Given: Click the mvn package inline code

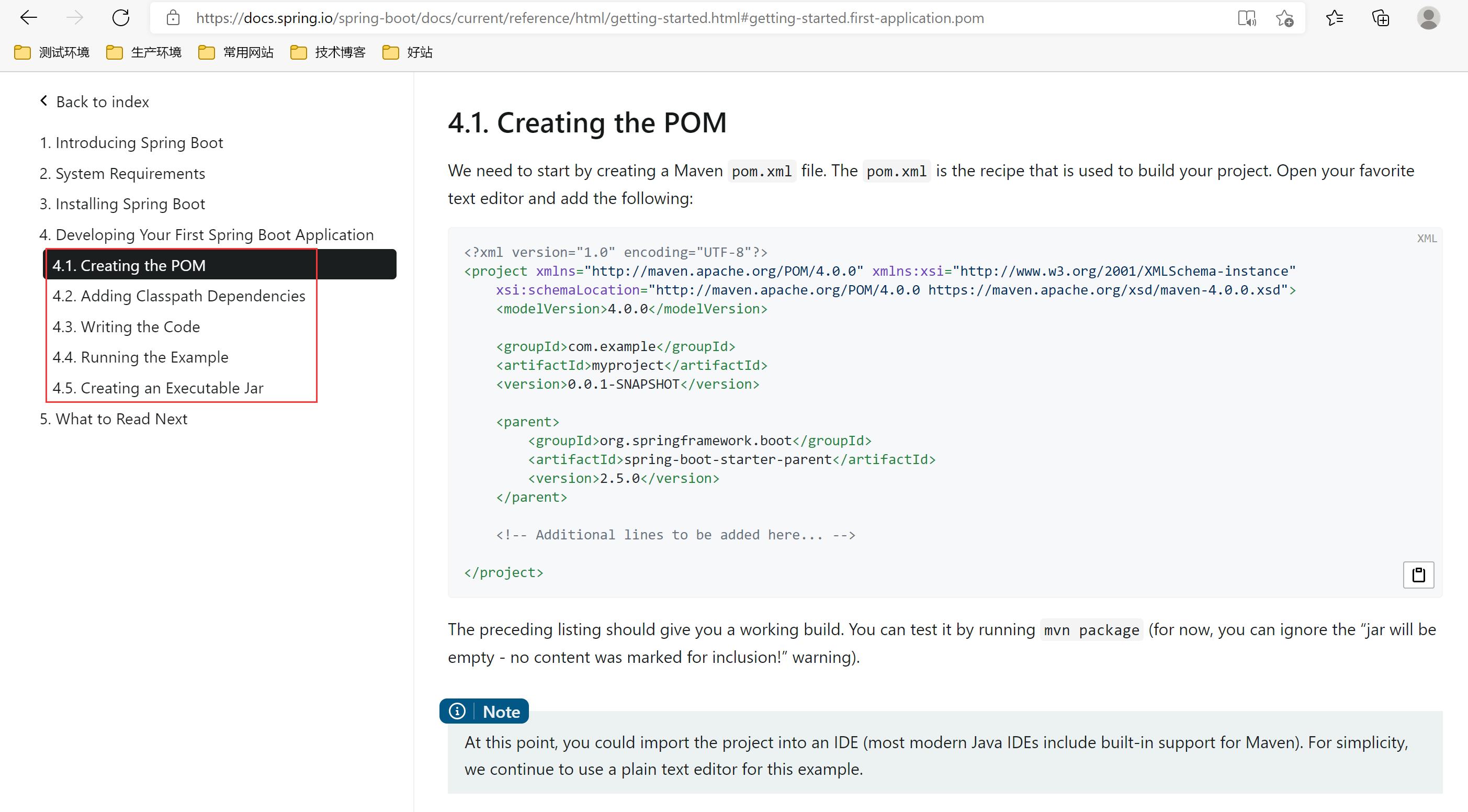Looking at the screenshot, I should [1091, 629].
